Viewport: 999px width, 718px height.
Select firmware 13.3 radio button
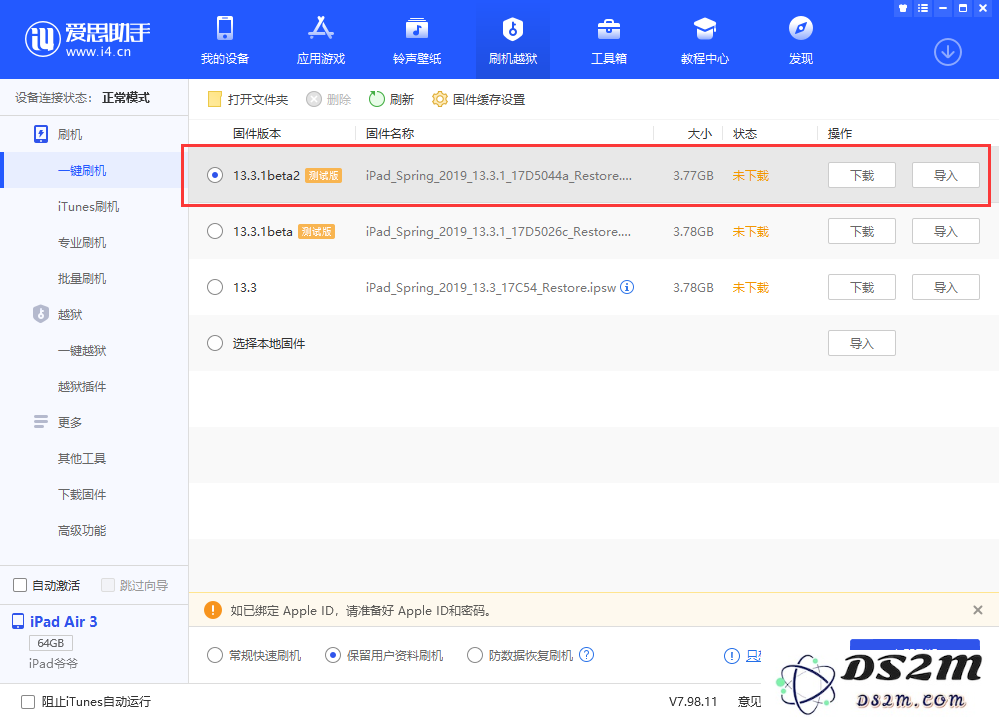pyautogui.click(x=215, y=287)
